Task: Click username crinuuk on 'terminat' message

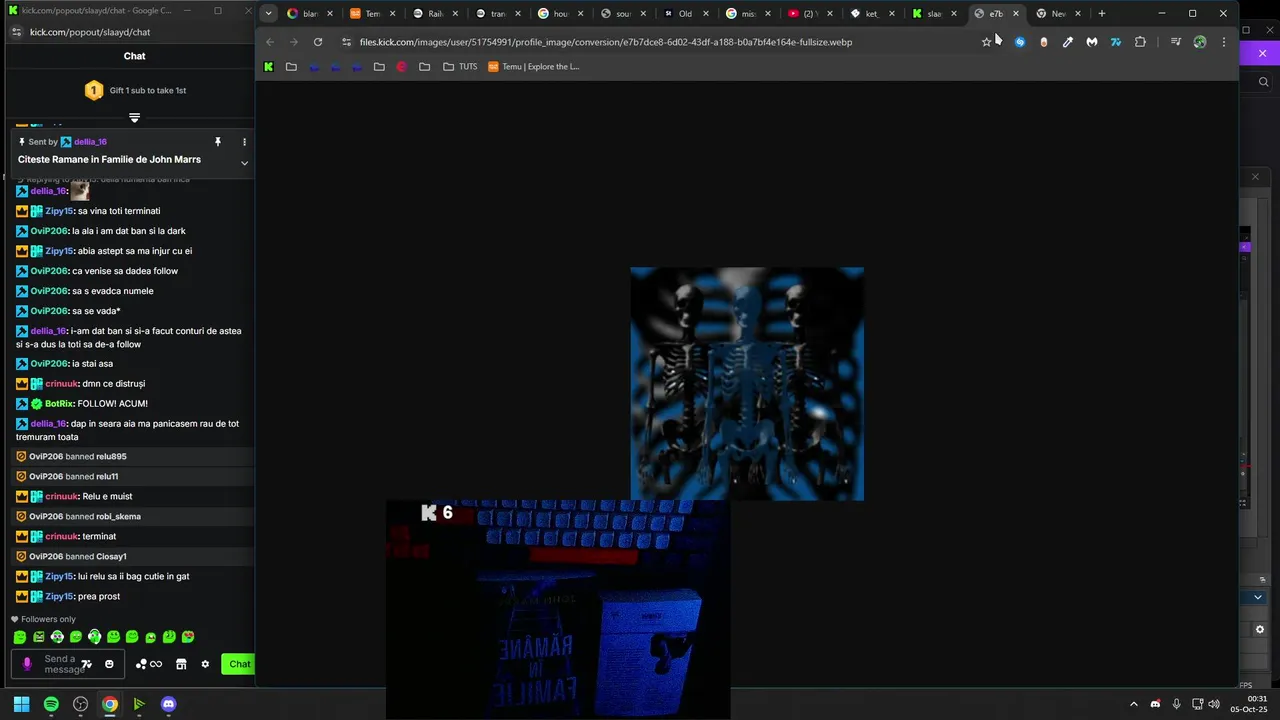Action: (62, 536)
